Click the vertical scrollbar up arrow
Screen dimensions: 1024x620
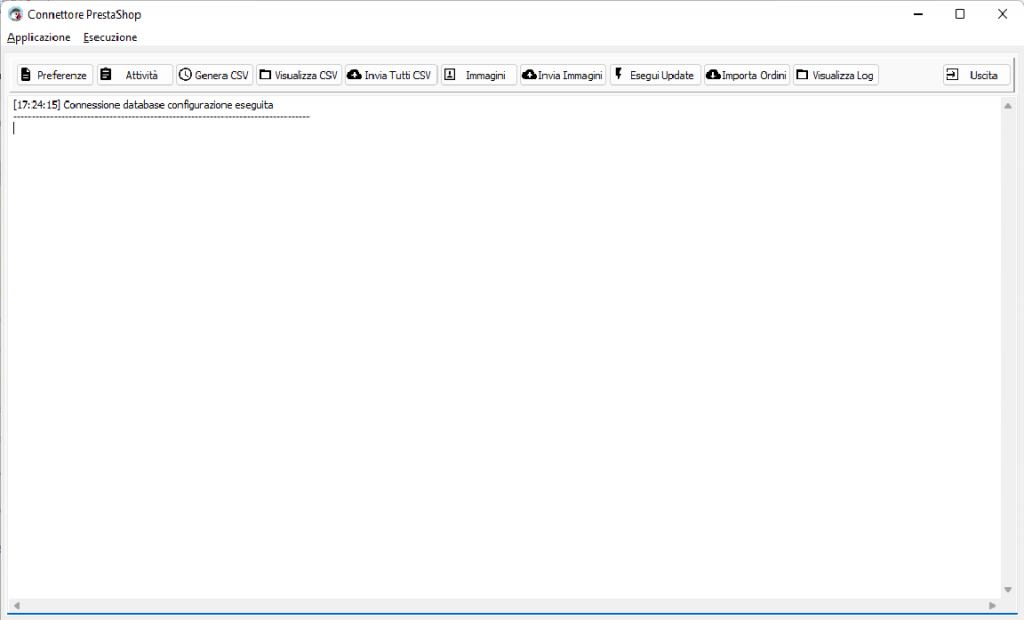click(x=1008, y=105)
